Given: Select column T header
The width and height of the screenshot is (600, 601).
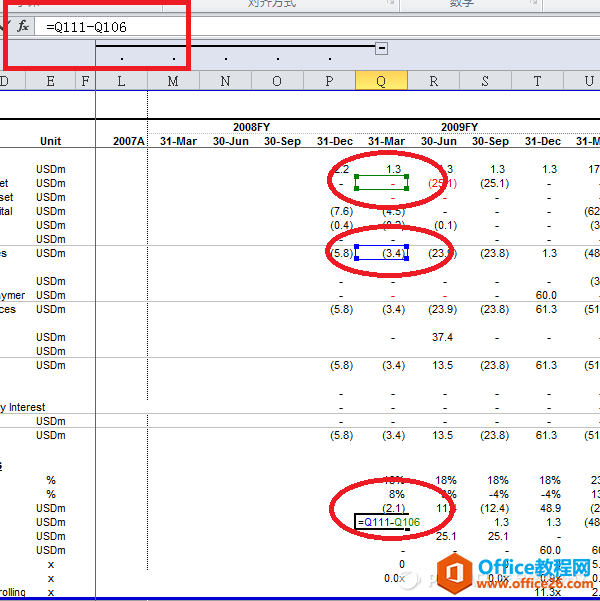Looking at the screenshot, I should coord(537,81).
